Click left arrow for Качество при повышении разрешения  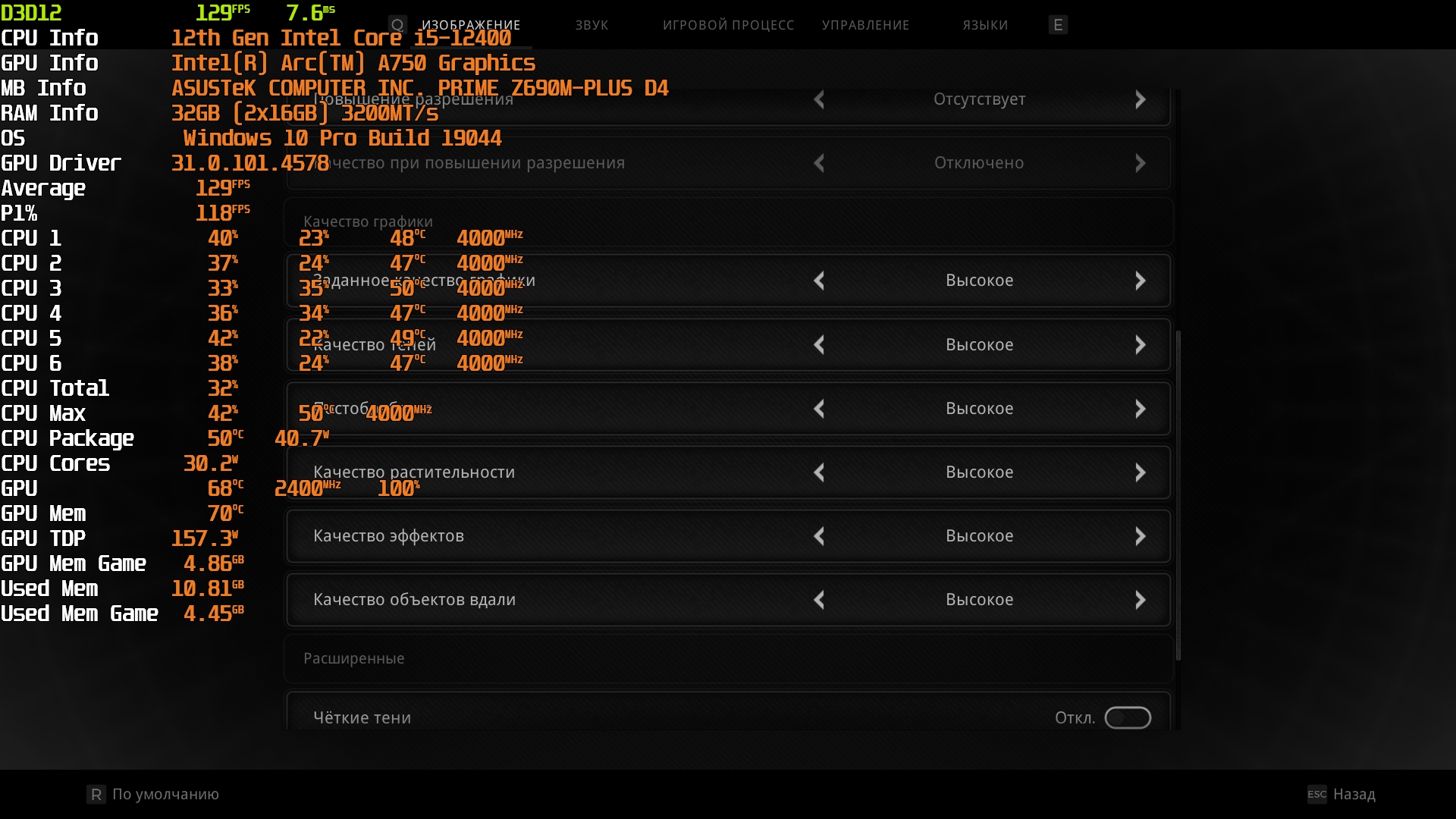[x=819, y=163]
